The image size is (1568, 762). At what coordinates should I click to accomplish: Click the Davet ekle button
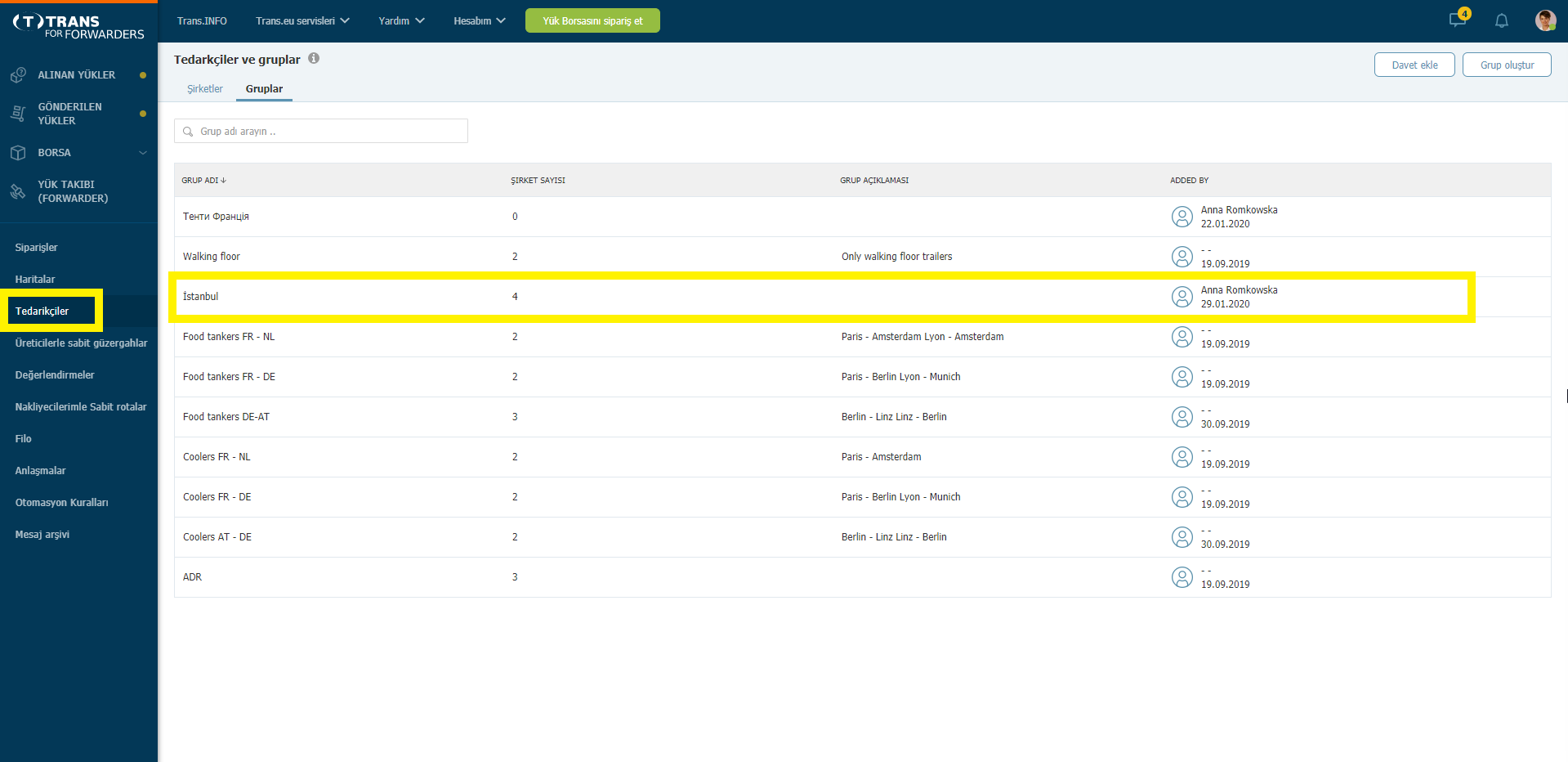pyautogui.click(x=1414, y=65)
